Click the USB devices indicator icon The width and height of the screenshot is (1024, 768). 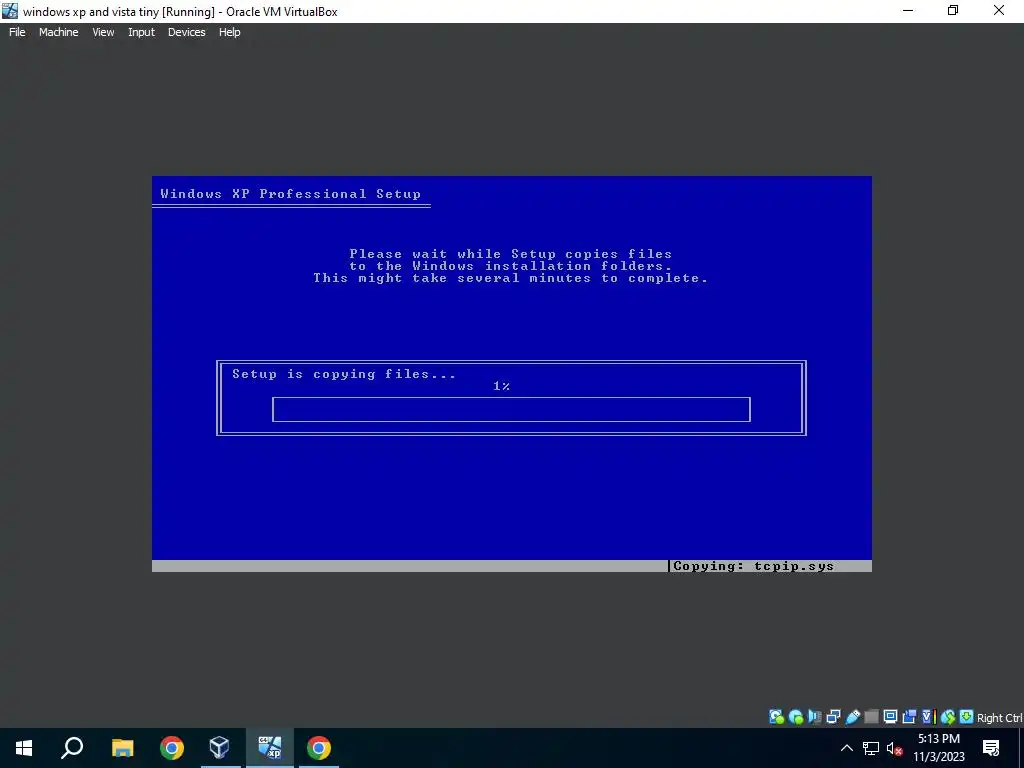[x=853, y=717]
